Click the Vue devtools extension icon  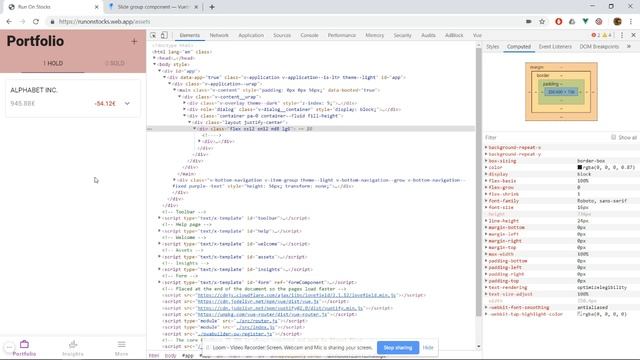click(585, 22)
